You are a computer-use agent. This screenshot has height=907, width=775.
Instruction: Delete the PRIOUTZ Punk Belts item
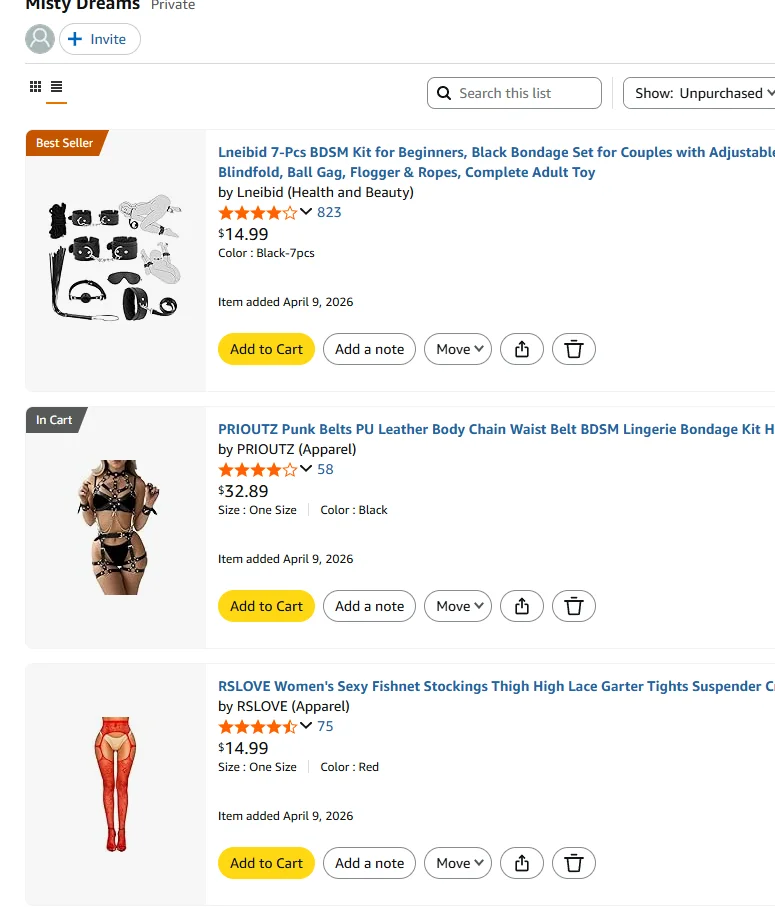[x=574, y=606]
